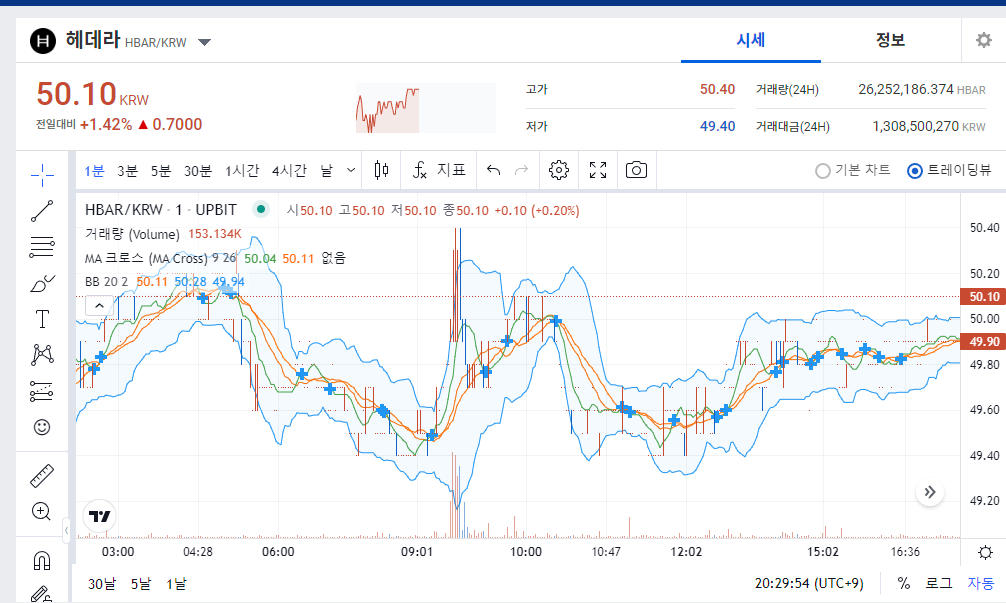This screenshot has height=603, width=1006.
Task: Activate the zoom in tool
Action: (x=42, y=511)
